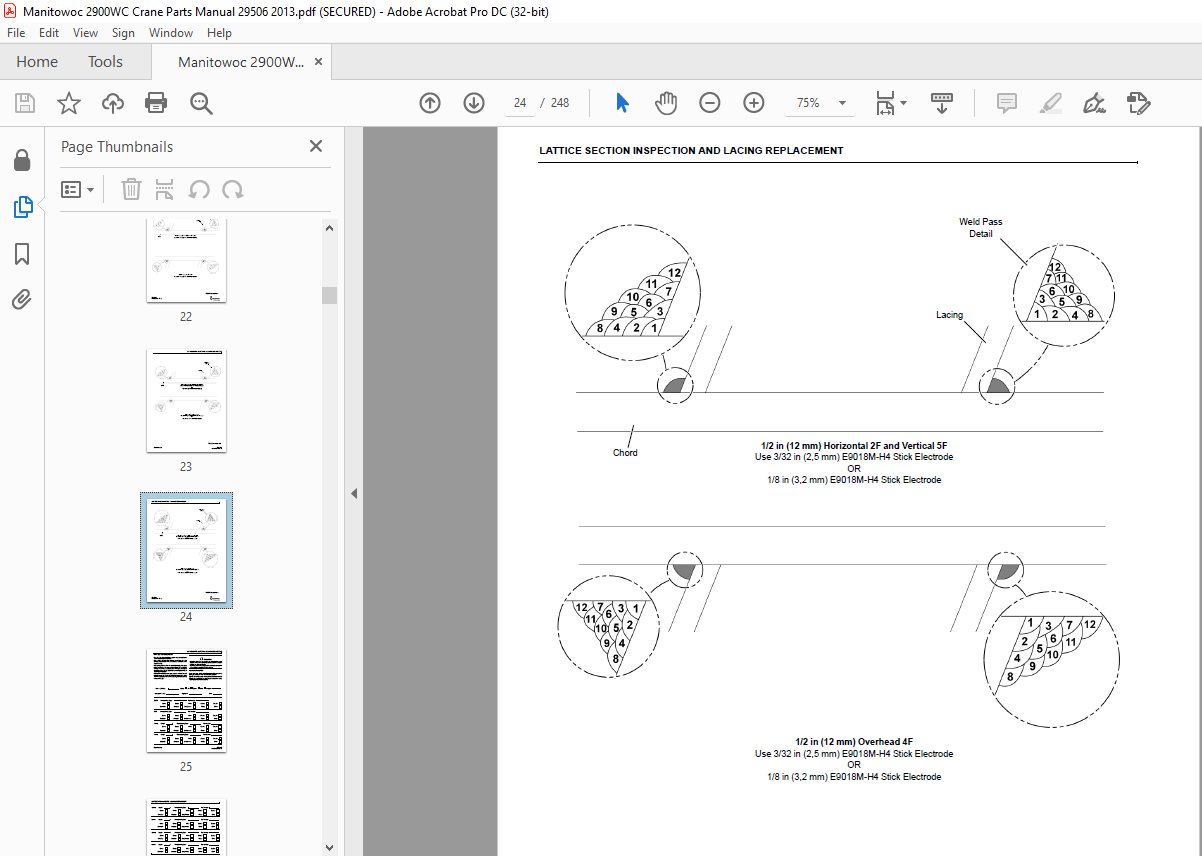1202x856 pixels.
Task: Click the 'Page Thumbnails' panel title
Action: coord(117,147)
